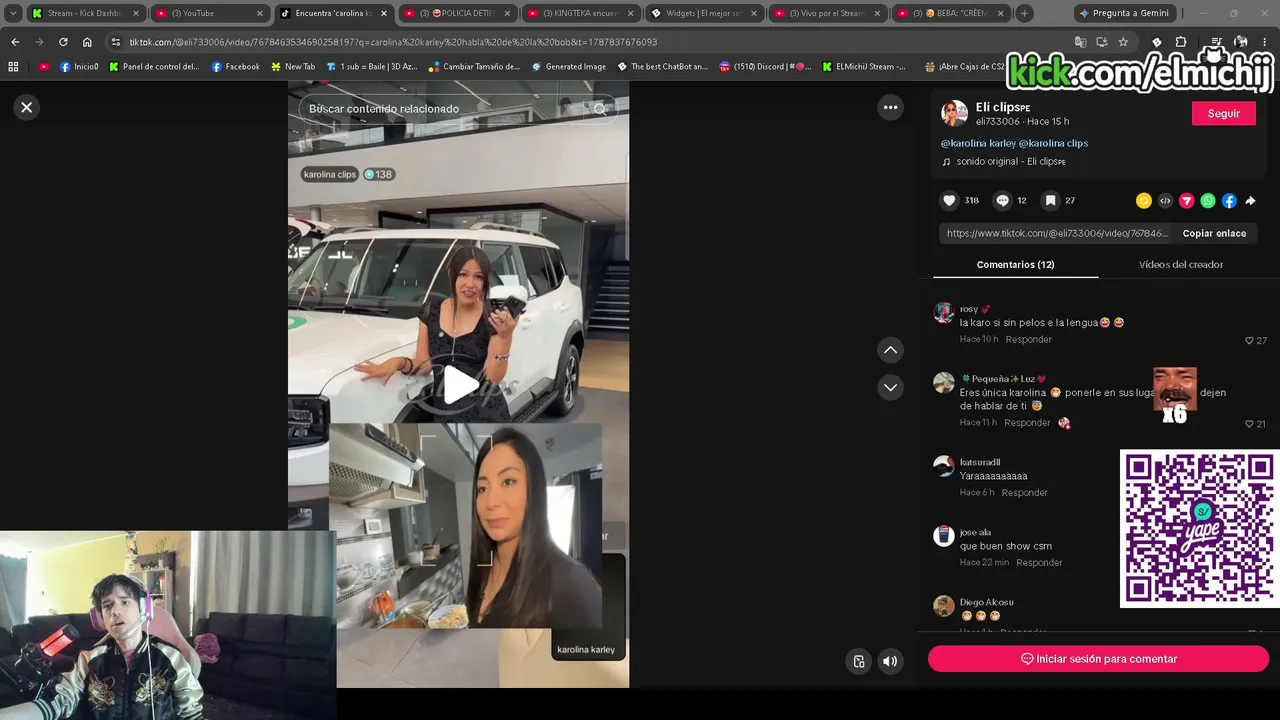Open the three-dot more options menu
Viewport: 1280px width, 720px height.
click(x=890, y=107)
